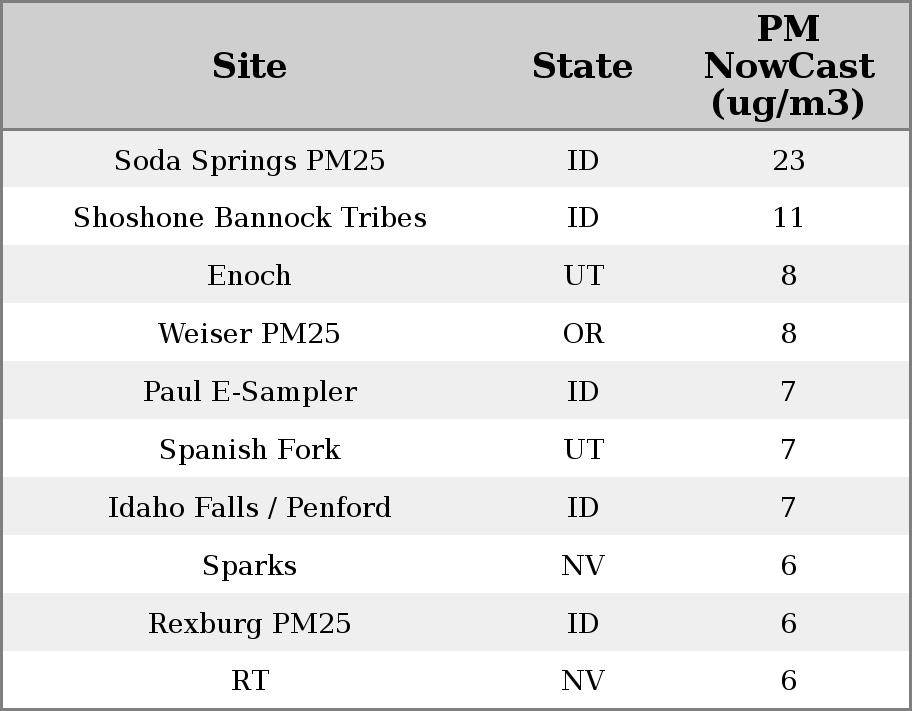The image size is (912, 711).
Task: Choose the Paul E-Sampler site
Action: point(249,392)
